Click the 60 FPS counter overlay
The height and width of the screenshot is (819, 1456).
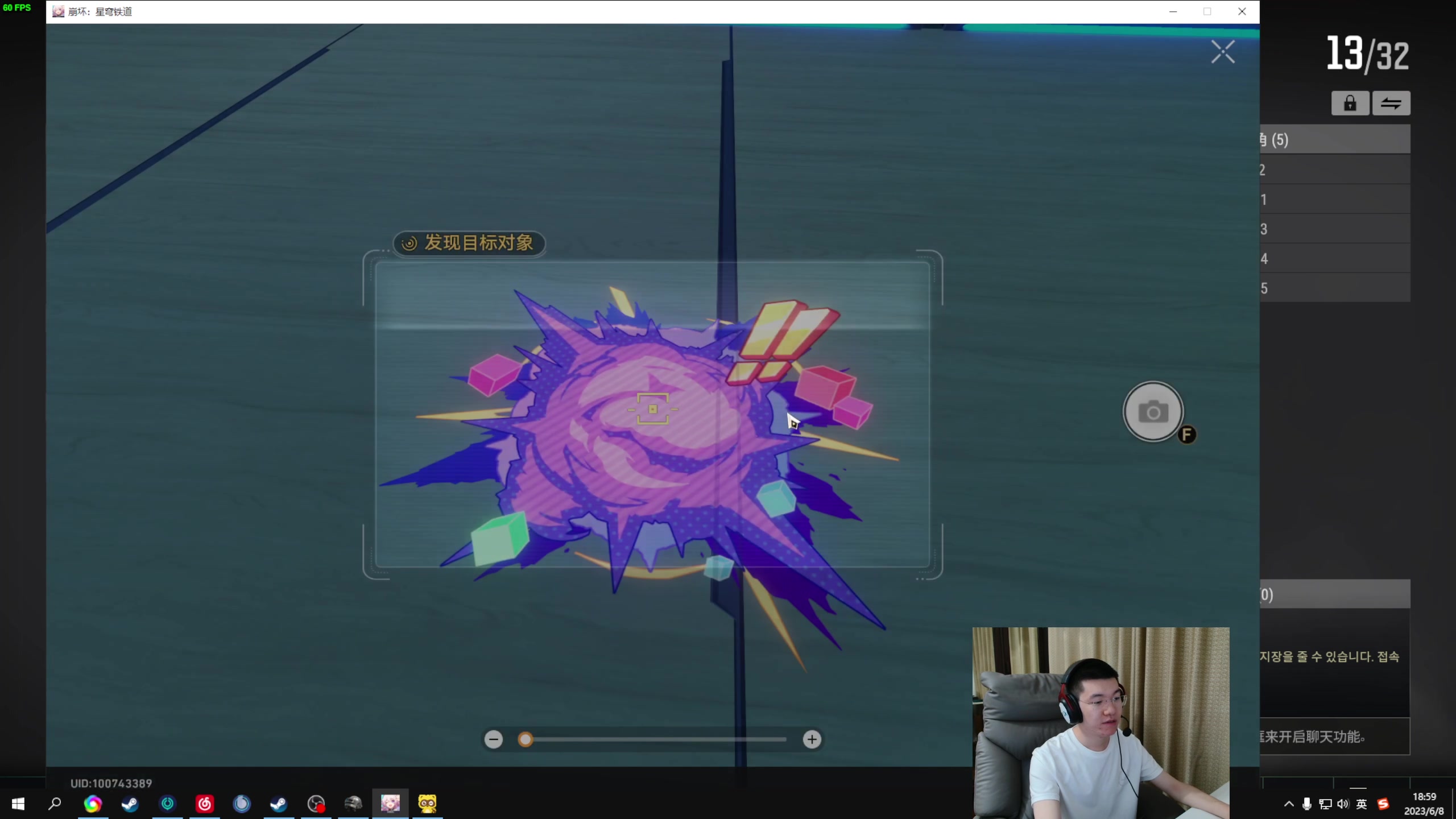tap(17, 7)
